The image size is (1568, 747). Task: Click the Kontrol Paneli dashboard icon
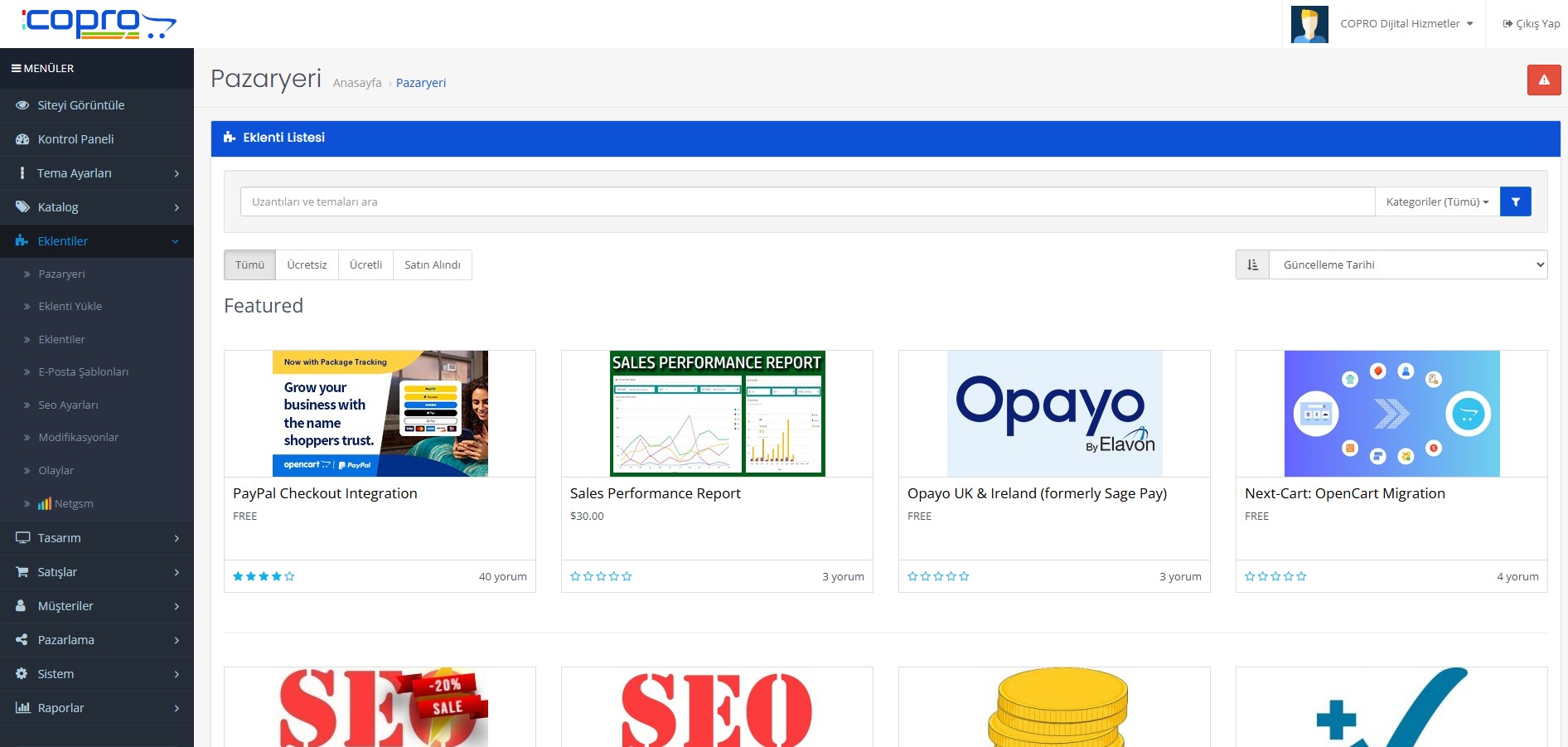click(x=22, y=139)
